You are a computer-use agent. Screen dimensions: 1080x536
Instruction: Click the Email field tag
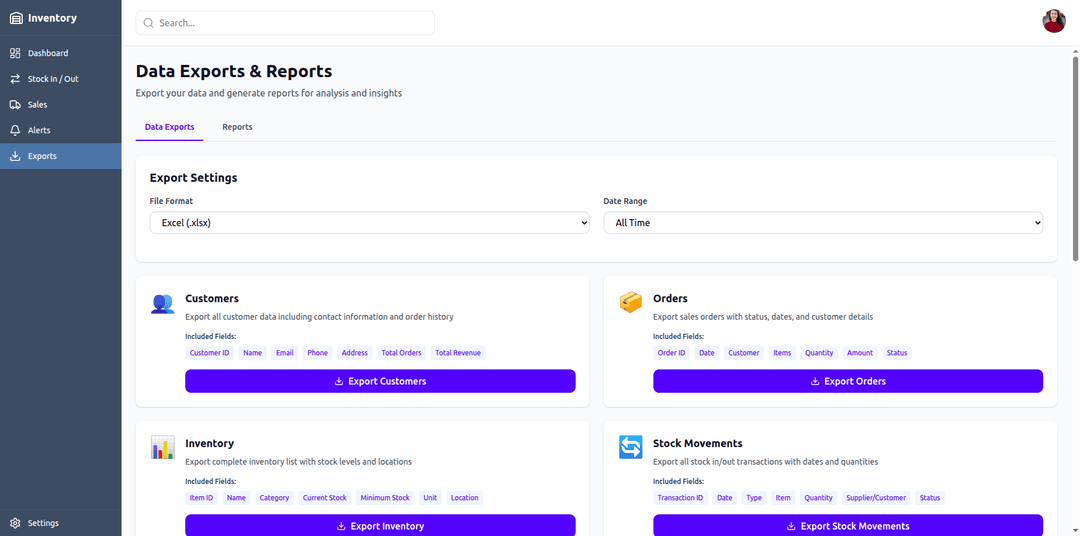(284, 353)
